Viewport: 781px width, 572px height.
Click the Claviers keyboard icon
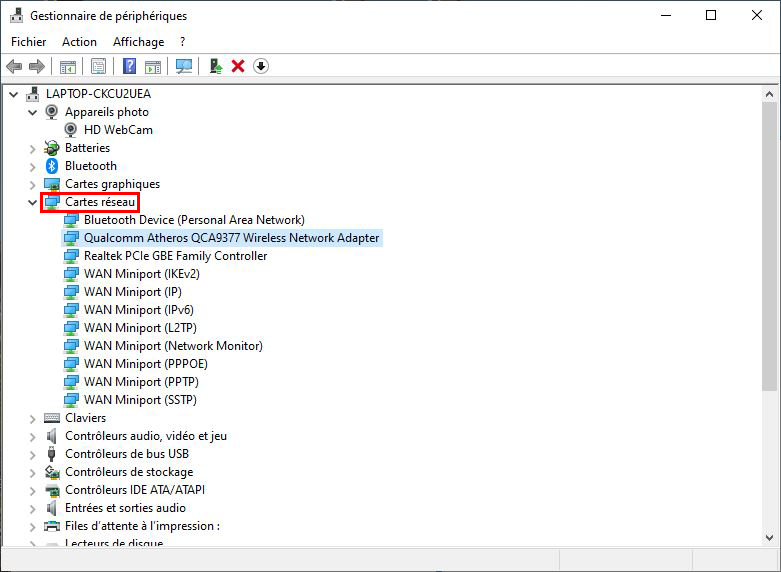pyautogui.click(x=52, y=418)
